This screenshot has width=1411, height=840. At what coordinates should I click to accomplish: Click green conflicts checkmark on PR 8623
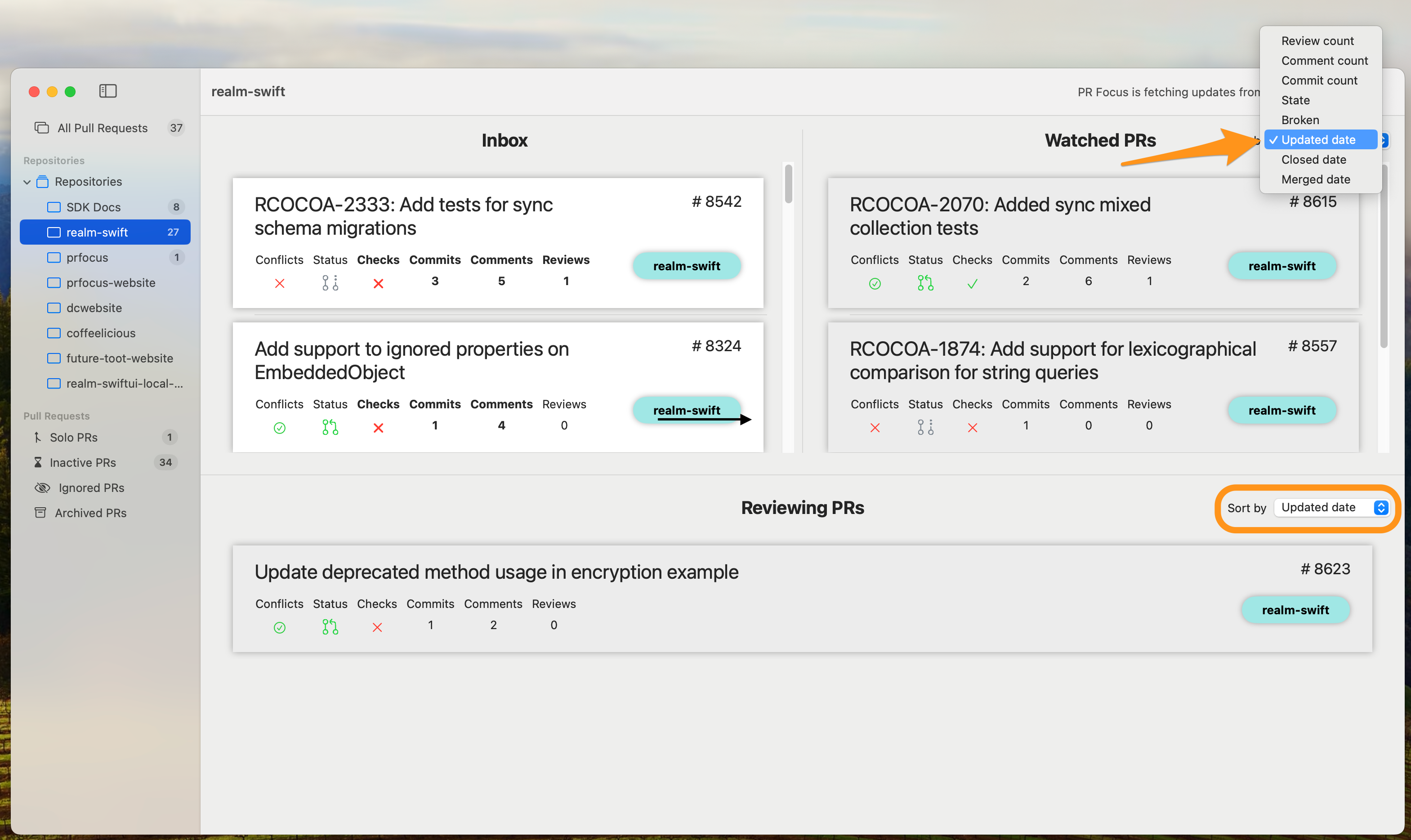(x=280, y=627)
